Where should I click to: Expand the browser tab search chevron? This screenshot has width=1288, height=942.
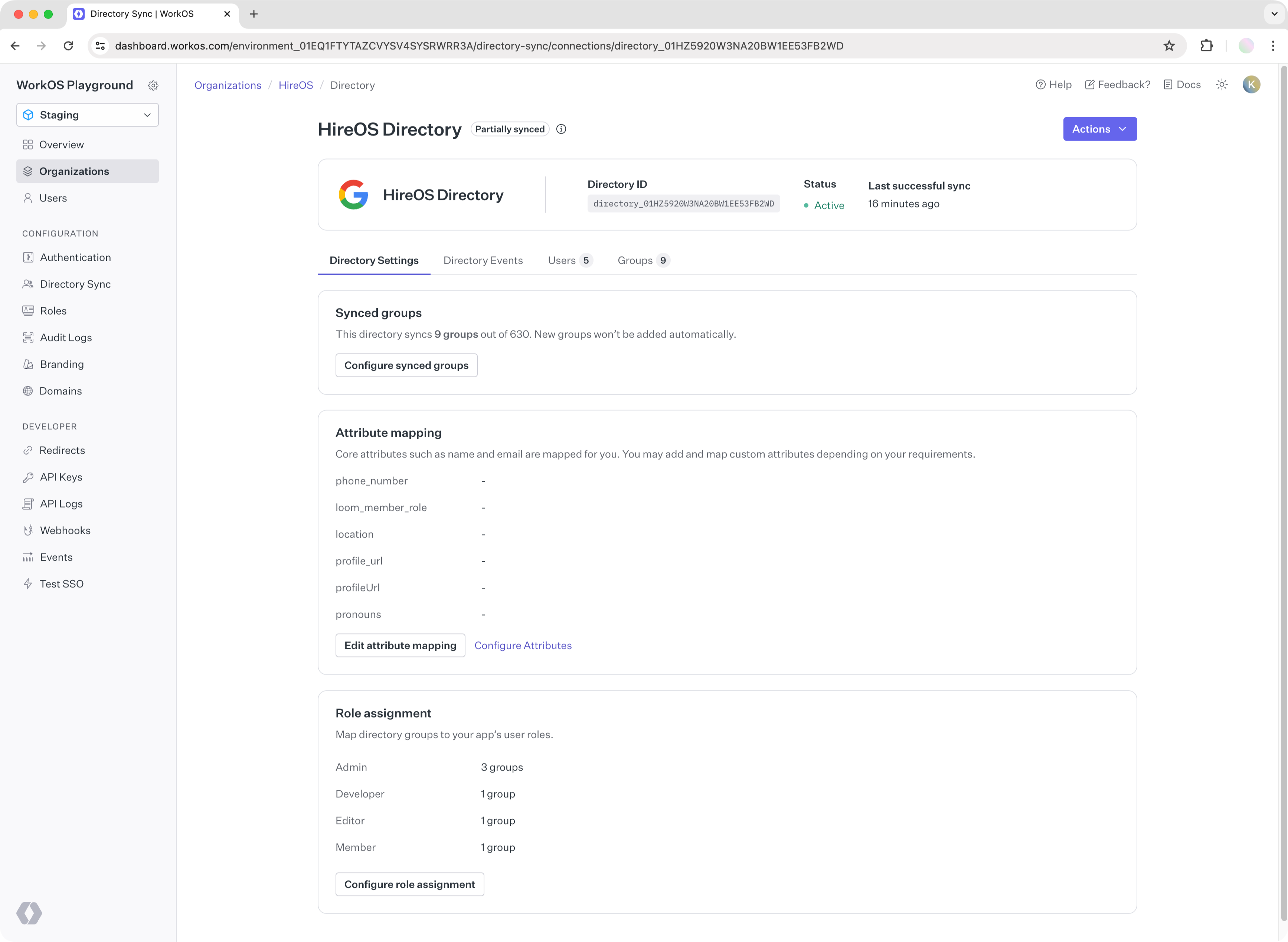point(1274,14)
